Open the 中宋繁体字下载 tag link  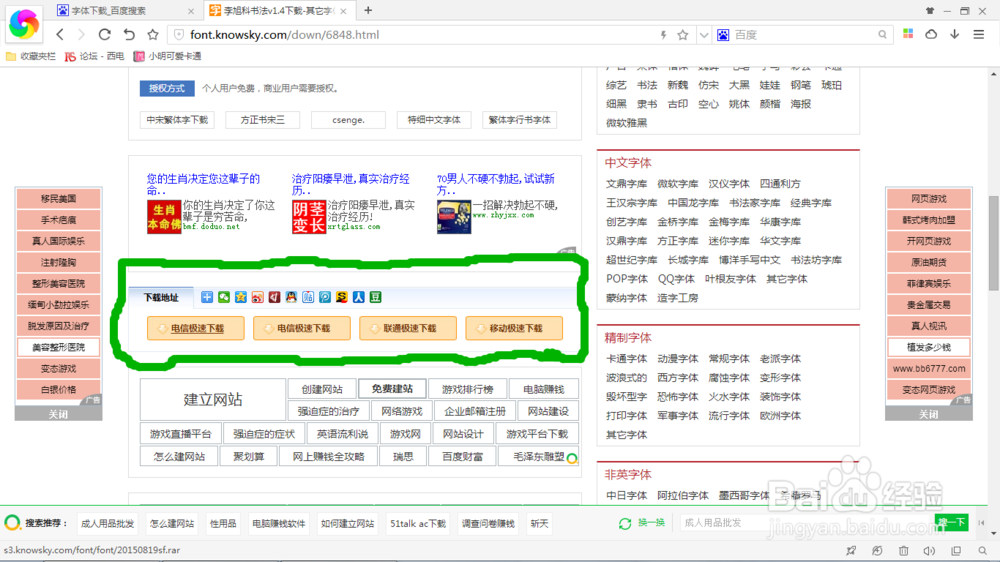tap(177, 120)
